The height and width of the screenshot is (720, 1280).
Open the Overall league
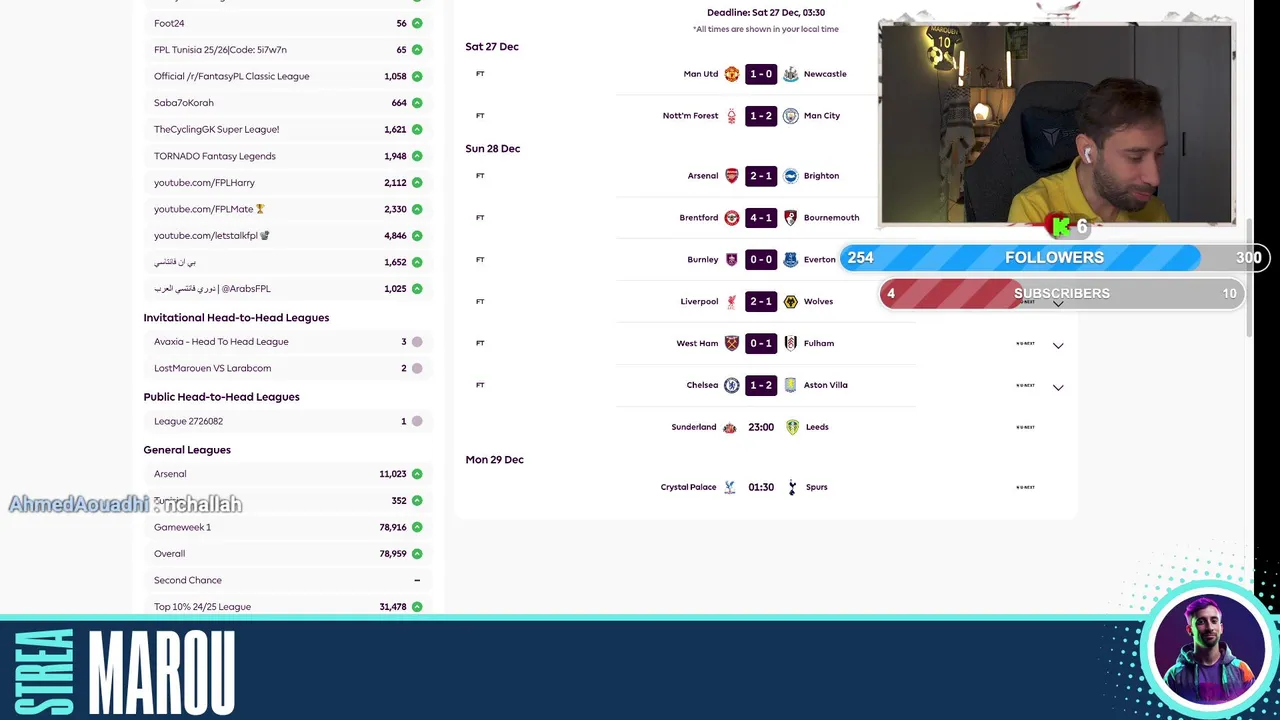[x=169, y=554]
